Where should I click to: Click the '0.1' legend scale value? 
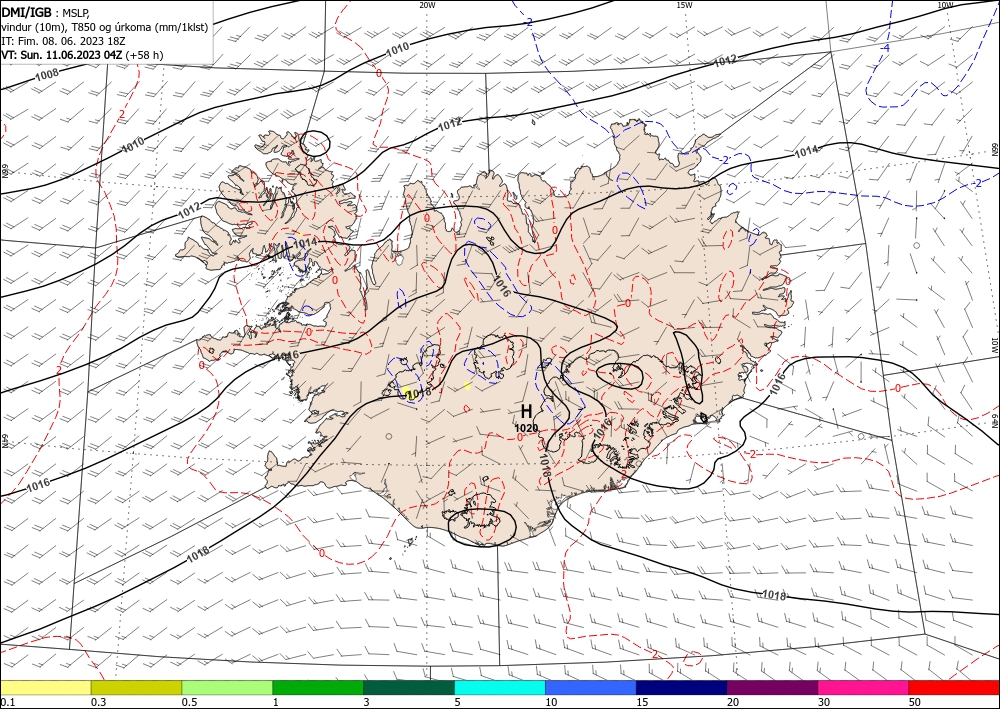6,702
